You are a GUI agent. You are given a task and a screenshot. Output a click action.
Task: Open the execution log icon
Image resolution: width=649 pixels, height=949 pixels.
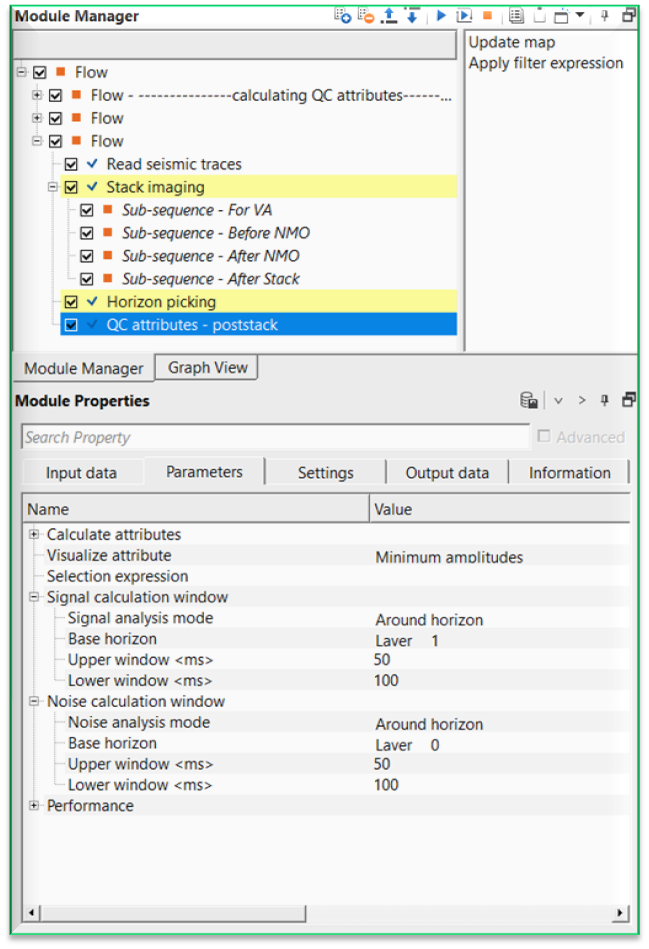click(517, 15)
